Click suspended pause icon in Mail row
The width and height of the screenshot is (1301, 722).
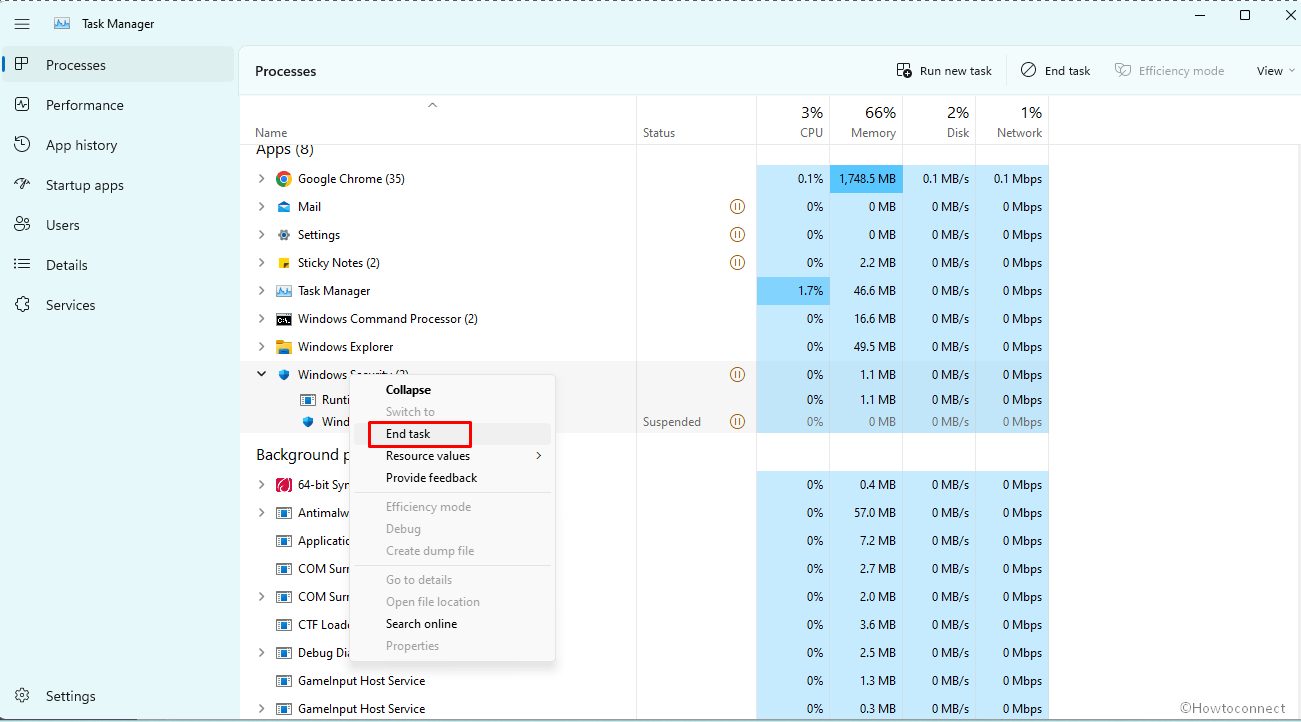click(737, 207)
